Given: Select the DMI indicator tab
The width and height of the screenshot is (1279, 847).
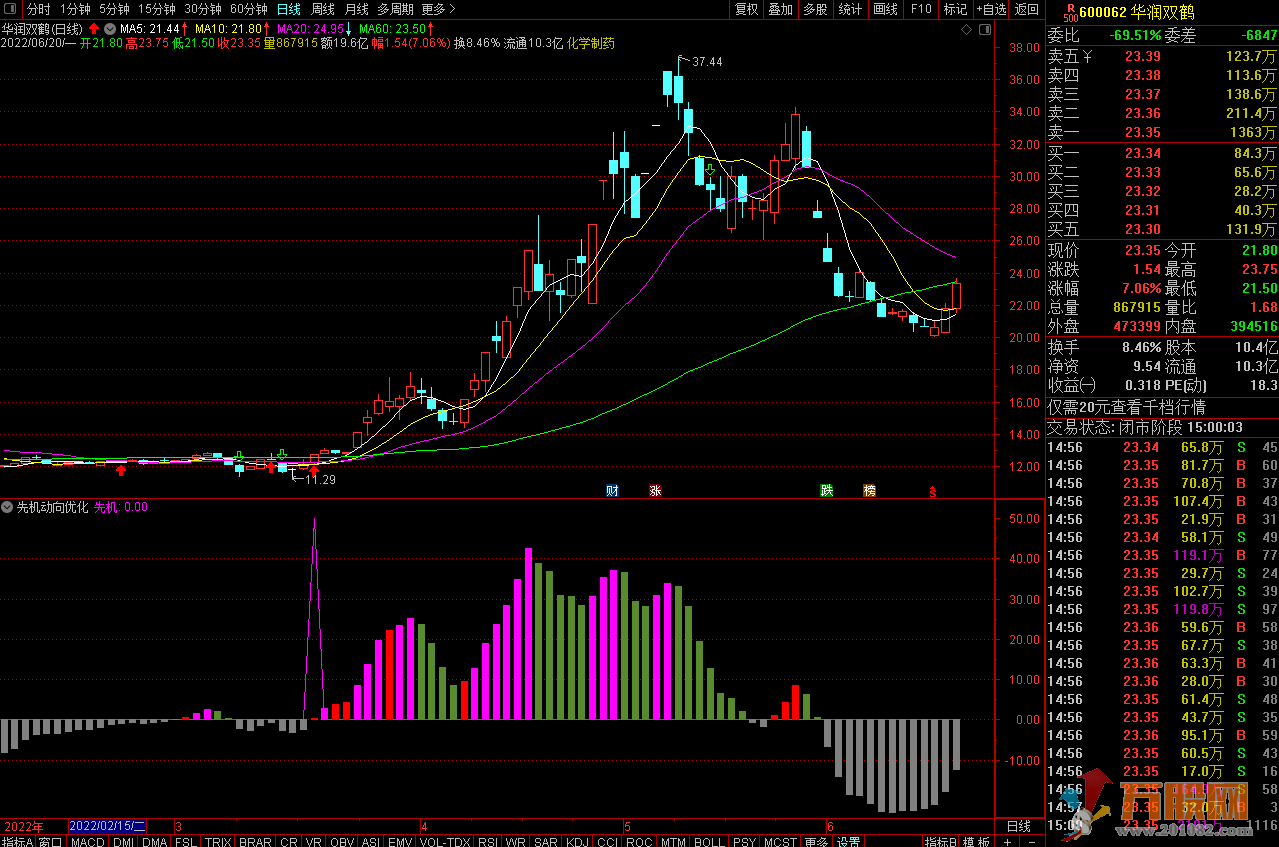Looking at the screenshot, I should click(x=123, y=841).
